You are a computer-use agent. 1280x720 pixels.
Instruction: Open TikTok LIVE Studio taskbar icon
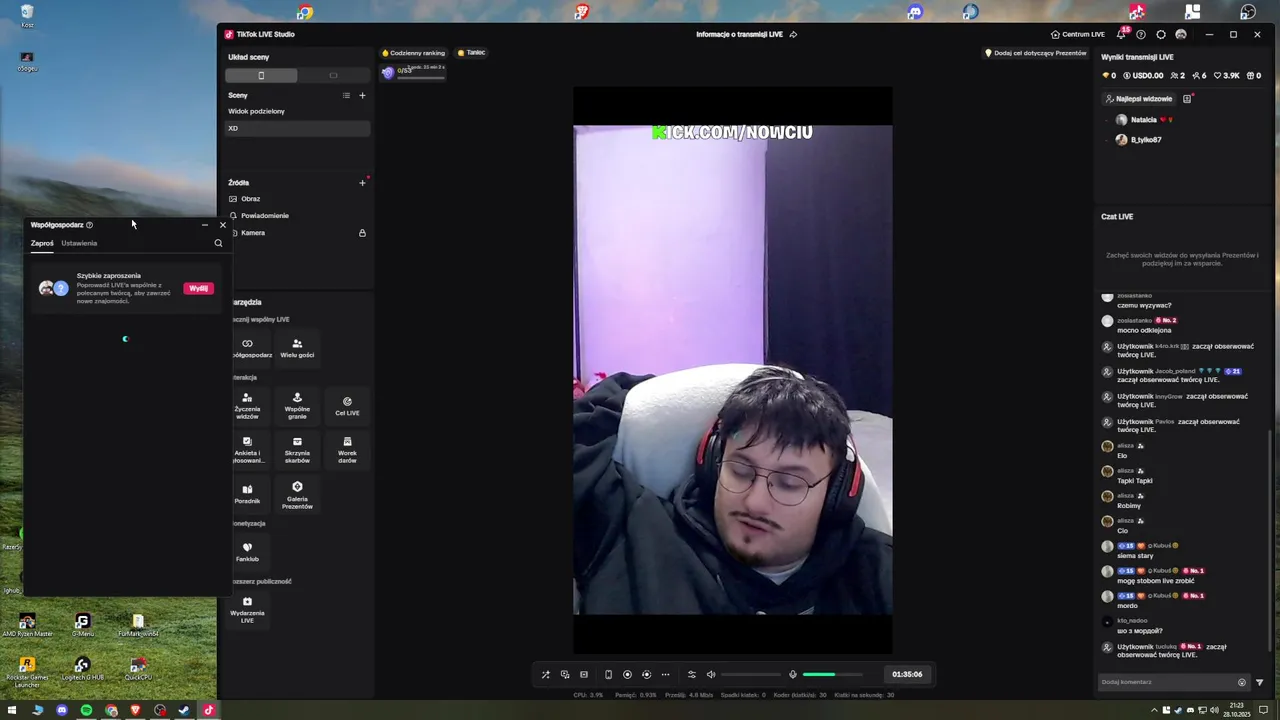[x=209, y=710]
